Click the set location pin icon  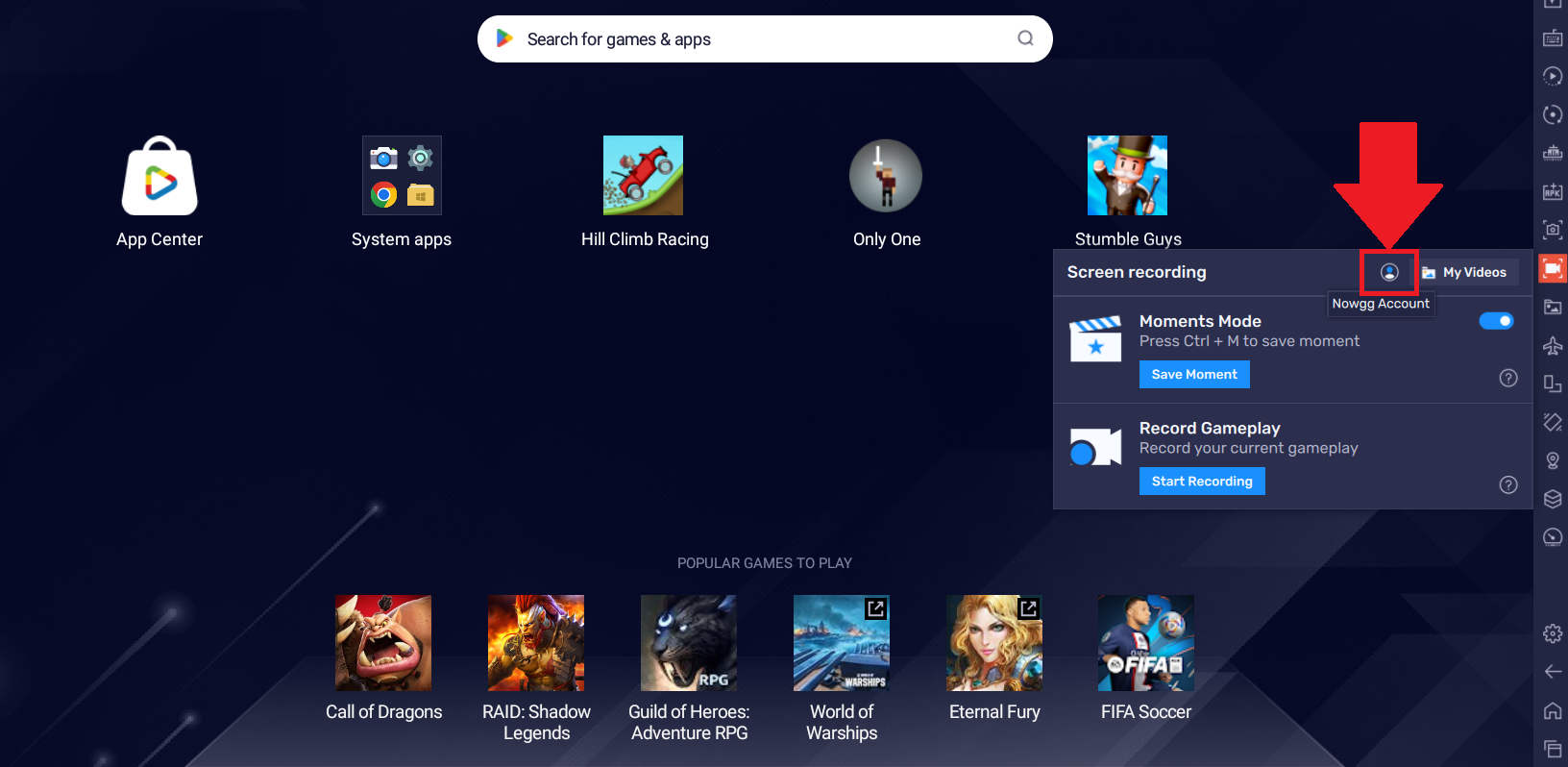coord(1553,460)
